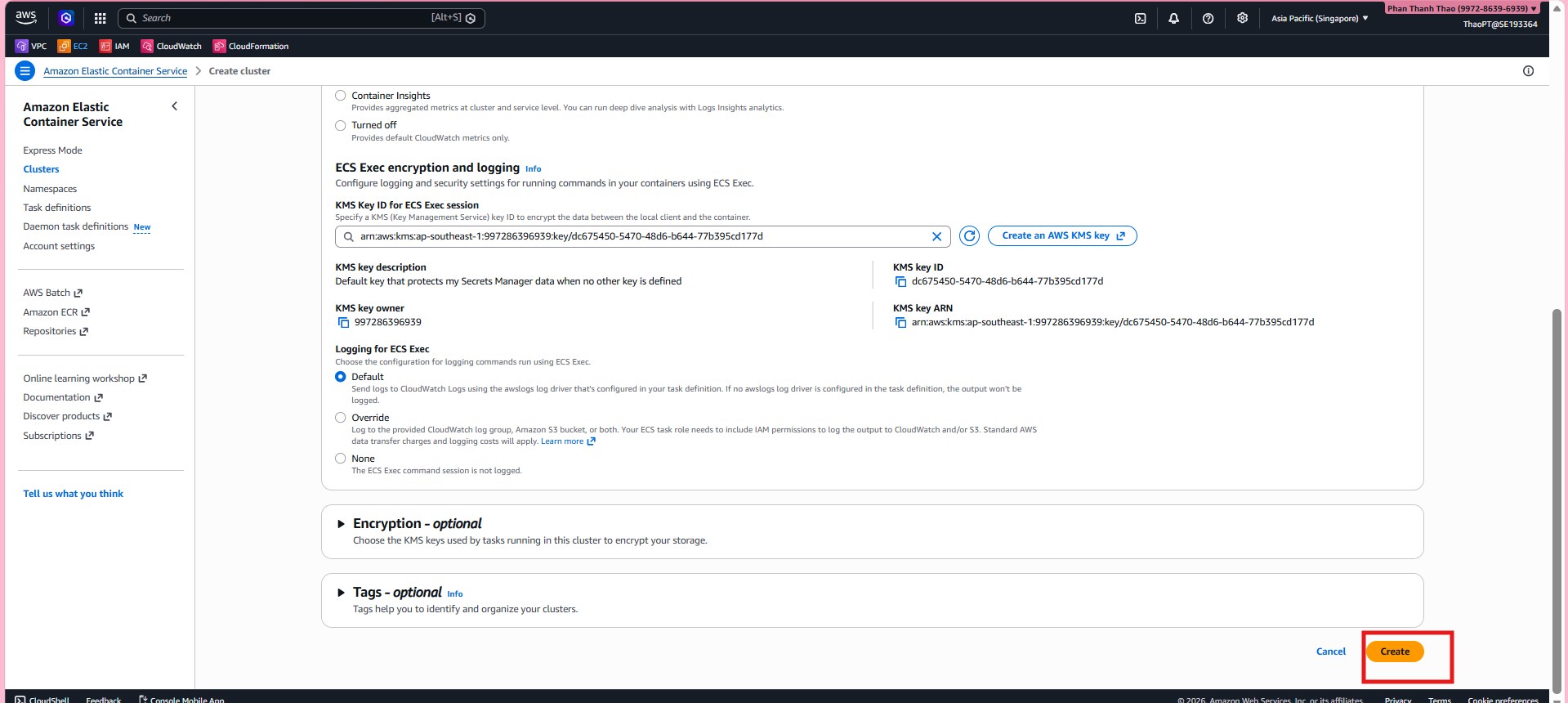This screenshot has width=1568, height=703.
Task: Open the help question mark icon
Action: pos(1208,18)
